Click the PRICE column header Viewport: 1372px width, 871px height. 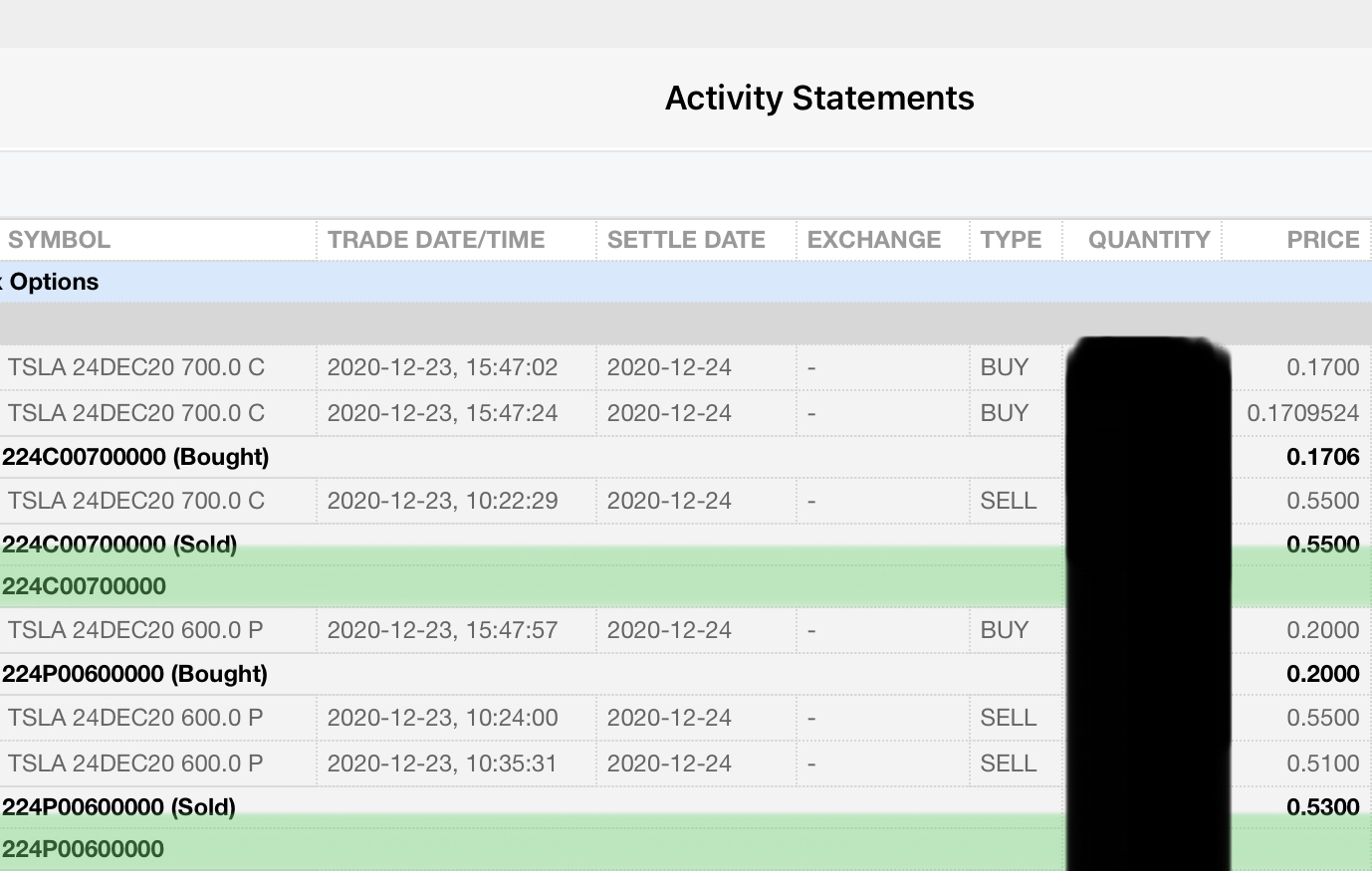tap(1322, 240)
